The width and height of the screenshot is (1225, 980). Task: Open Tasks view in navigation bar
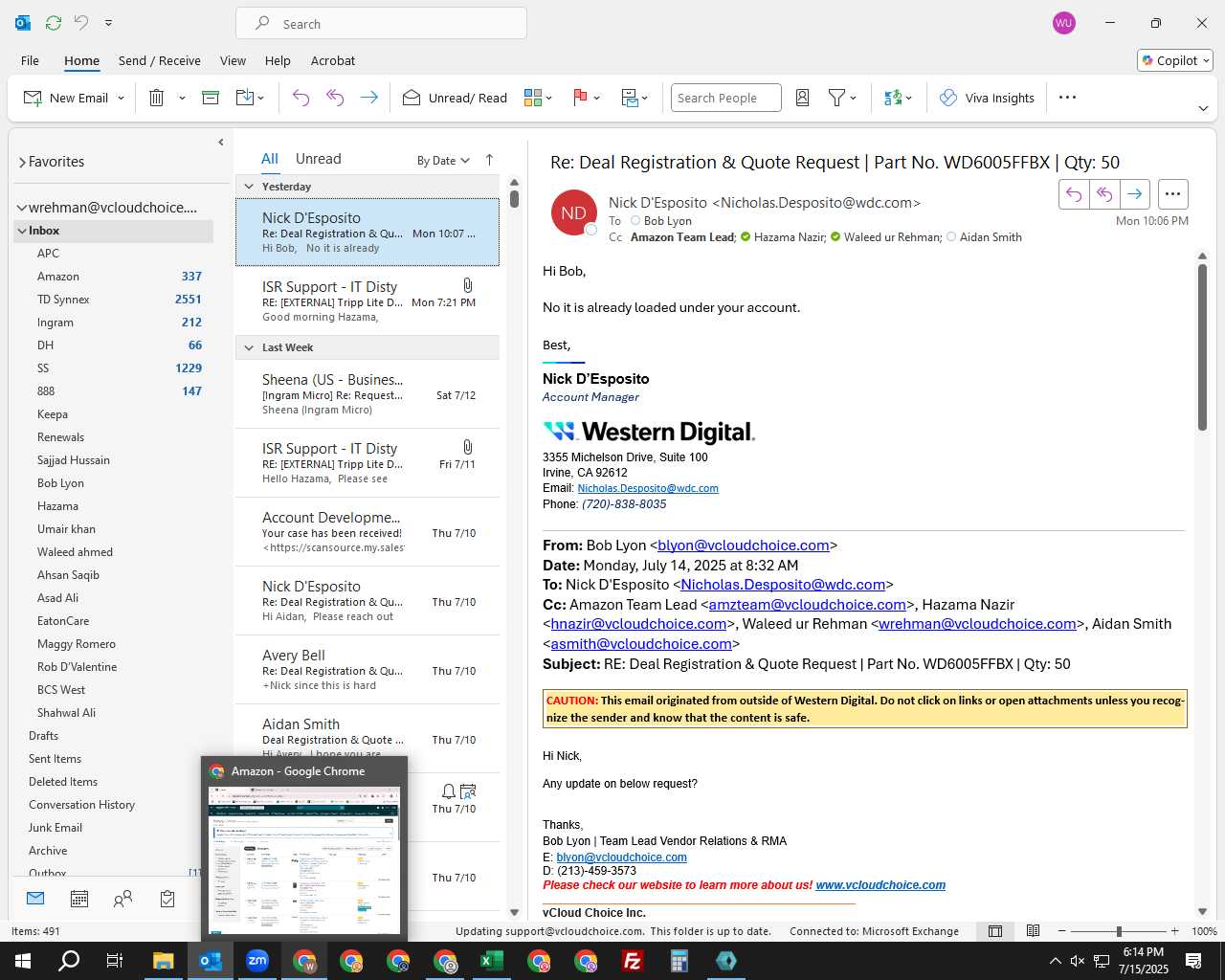(x=167, y=899)
